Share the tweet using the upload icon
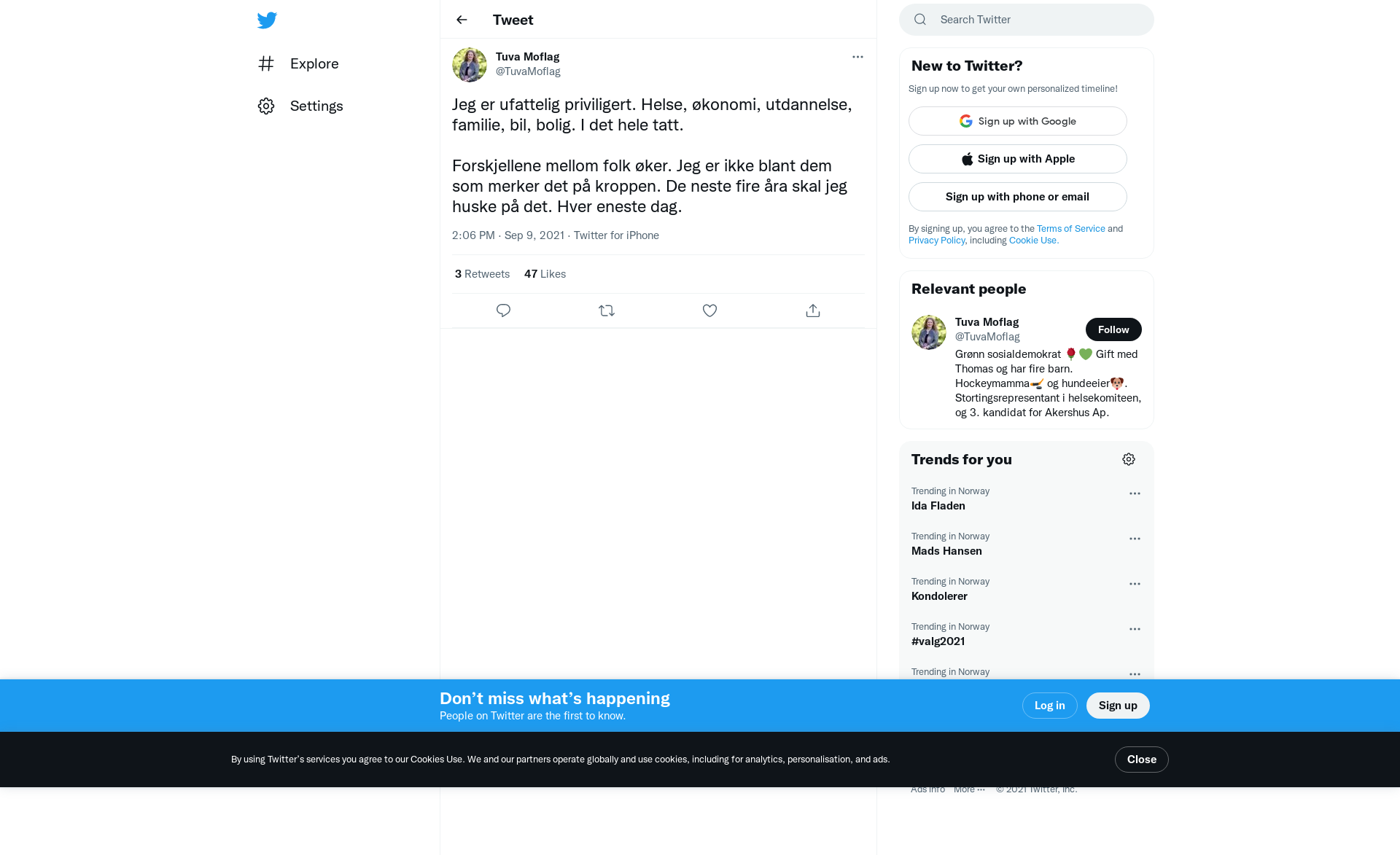 (813, 311)
